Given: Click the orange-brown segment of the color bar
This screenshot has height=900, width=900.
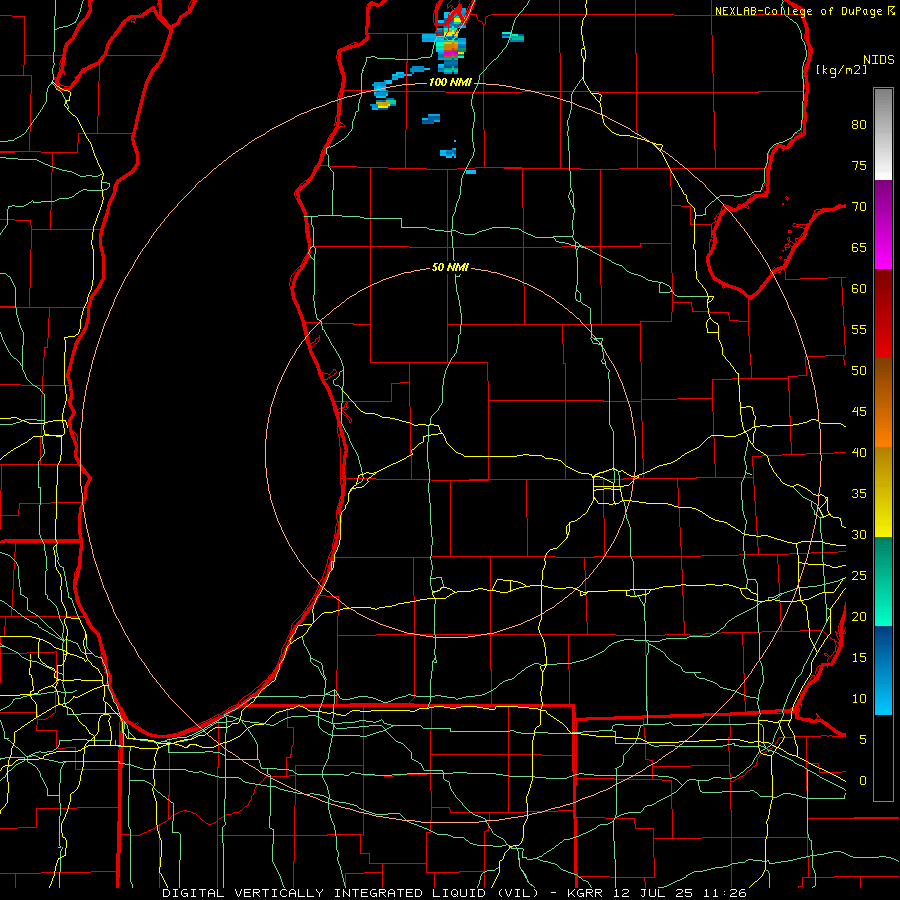Looking at the screenshot, I should [883, 403].
